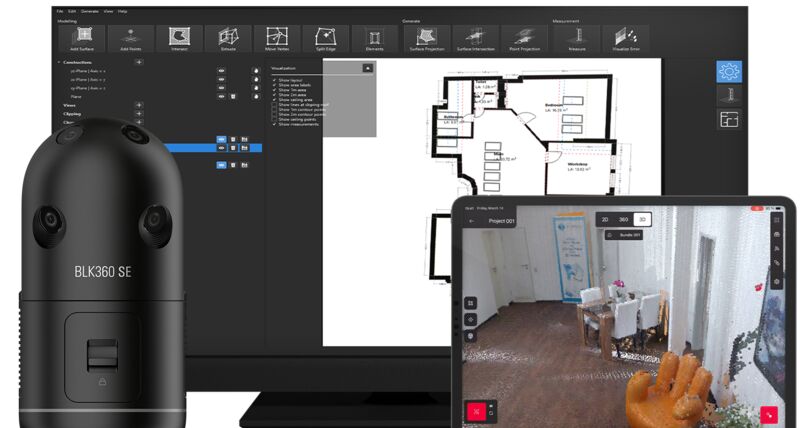The width and height of the screenshot is (800, 428).
Task: Open the floor plan panel icon
Action: [729, 120]
